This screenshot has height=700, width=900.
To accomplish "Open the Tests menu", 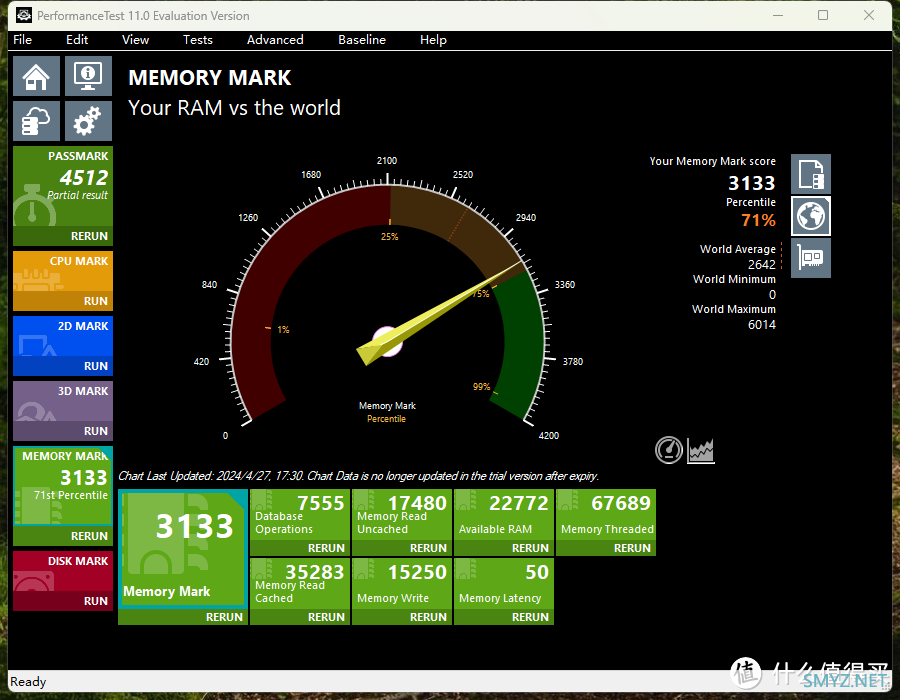I will 197,40.
